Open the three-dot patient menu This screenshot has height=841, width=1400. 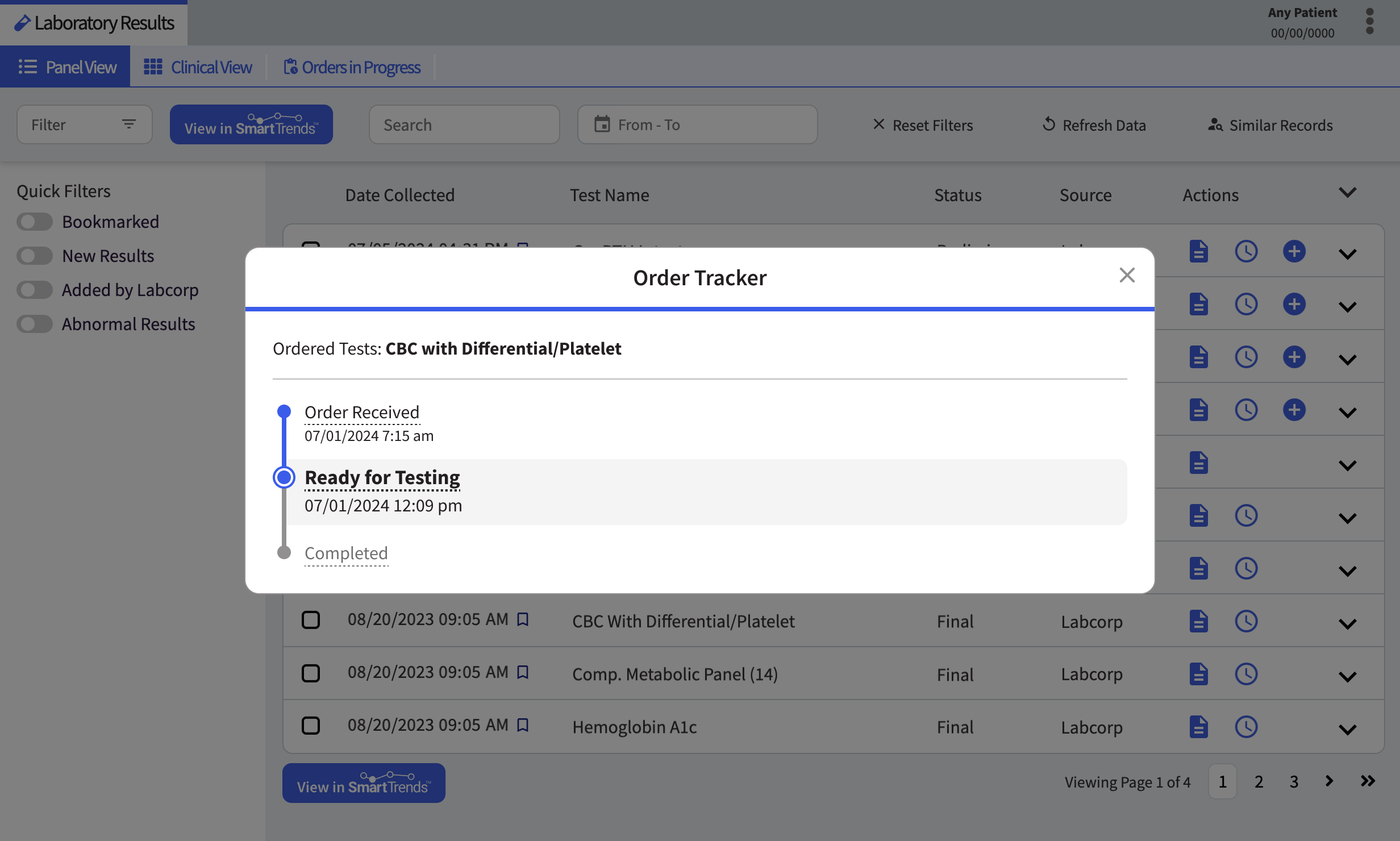pyautogui.click(x=1370, y=22)
